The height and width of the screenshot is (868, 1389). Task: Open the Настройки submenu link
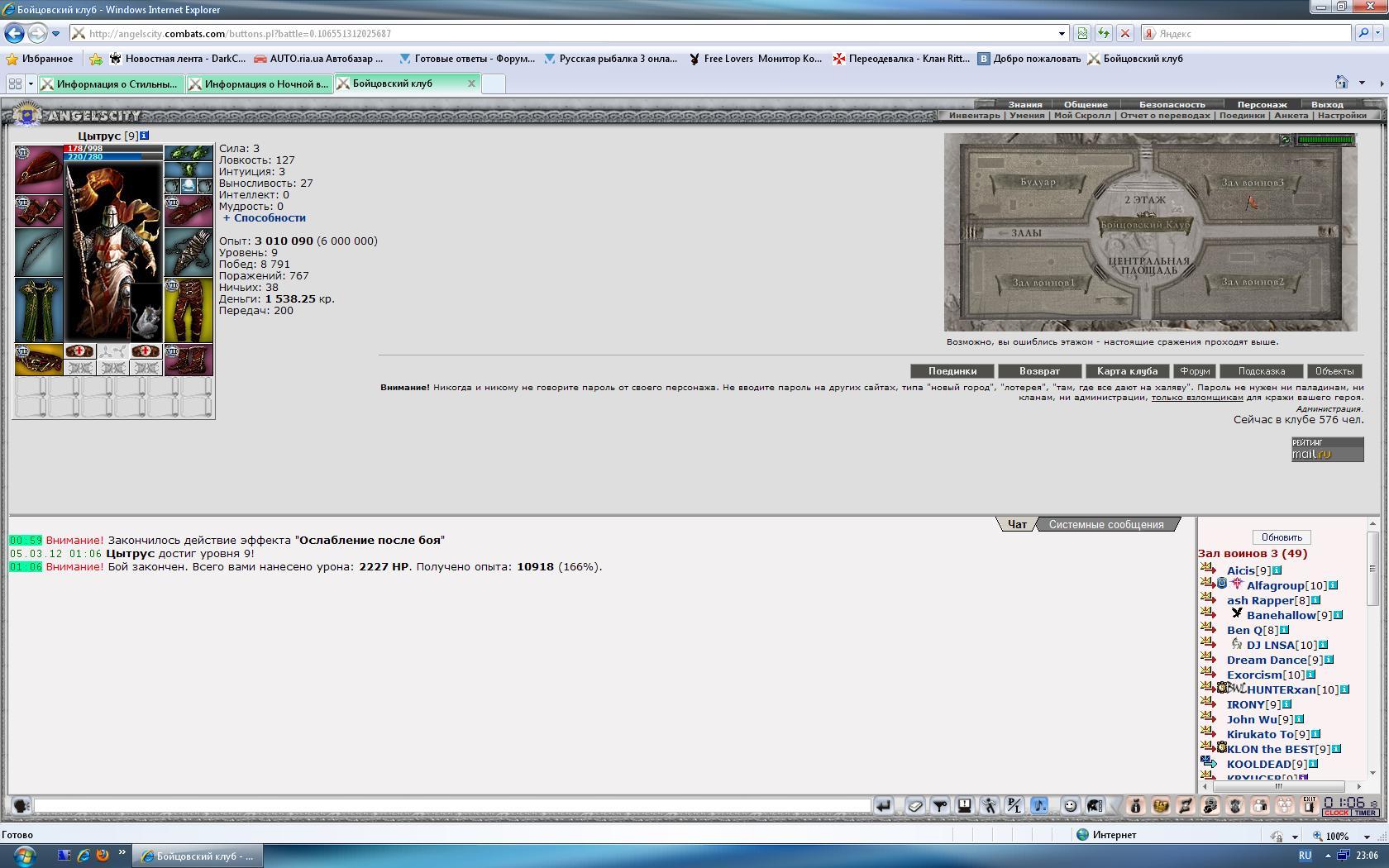1343,115
